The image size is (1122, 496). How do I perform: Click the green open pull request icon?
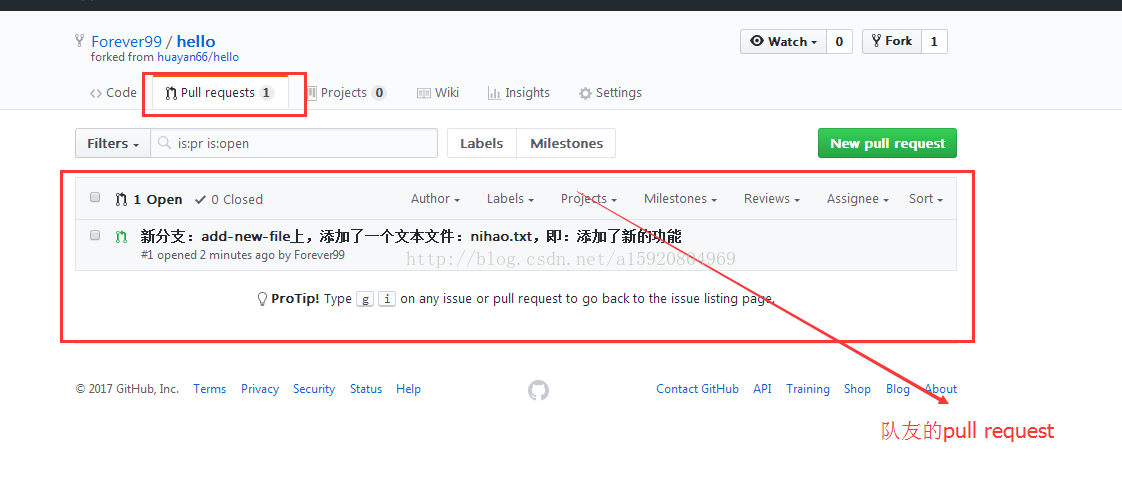(x=121, y=236)
